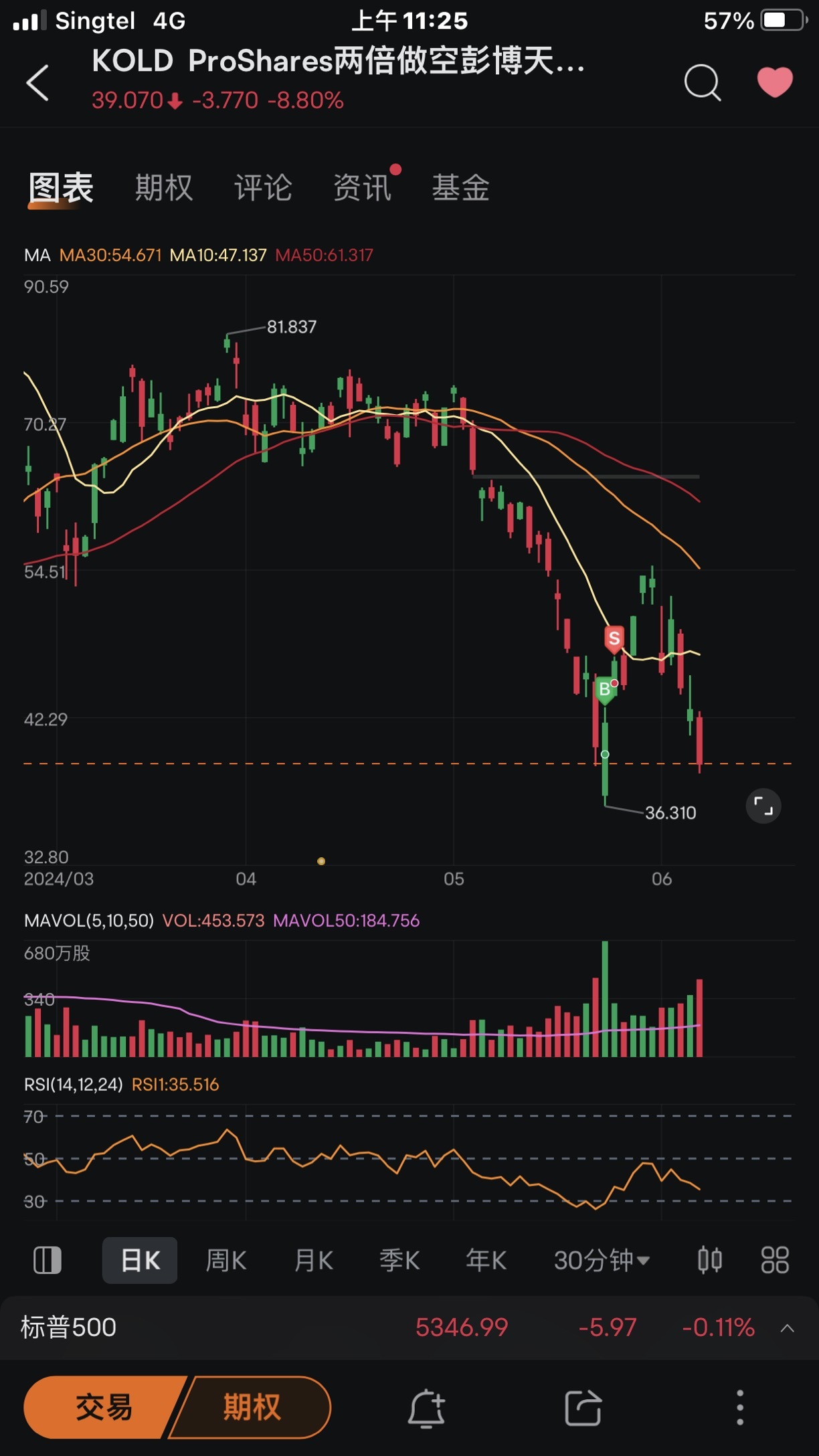Switch to the 资讯 tab
This screenshot has height=1456, width=819.
pyautogui.click(x=362, y=188)
